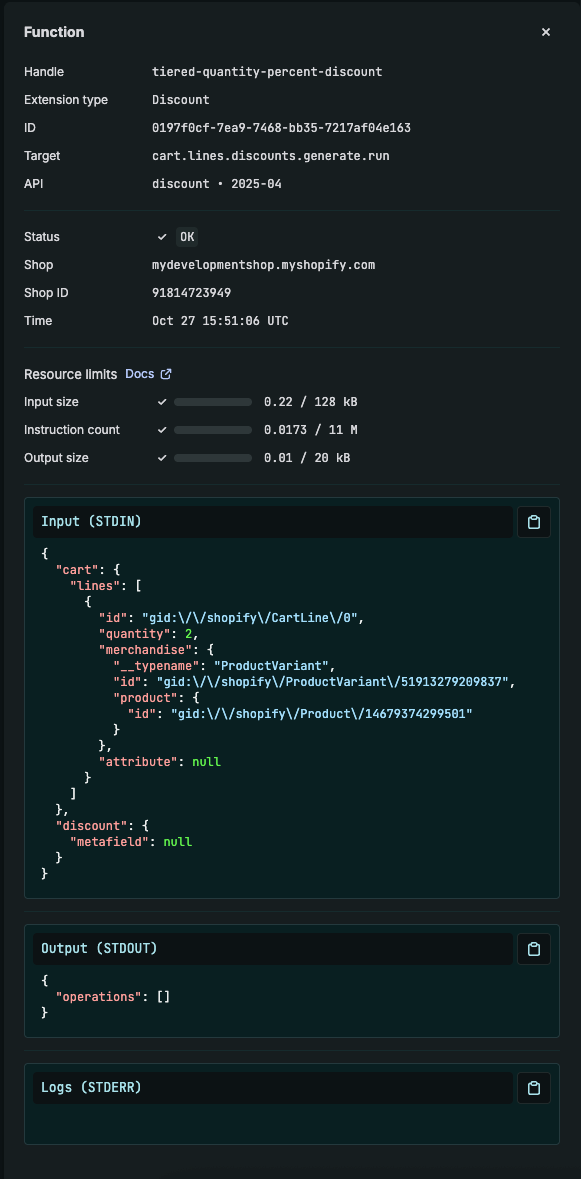Click the "metafield": null line
This screenshot has height=1179, width=581.
(x=131, y=841)
